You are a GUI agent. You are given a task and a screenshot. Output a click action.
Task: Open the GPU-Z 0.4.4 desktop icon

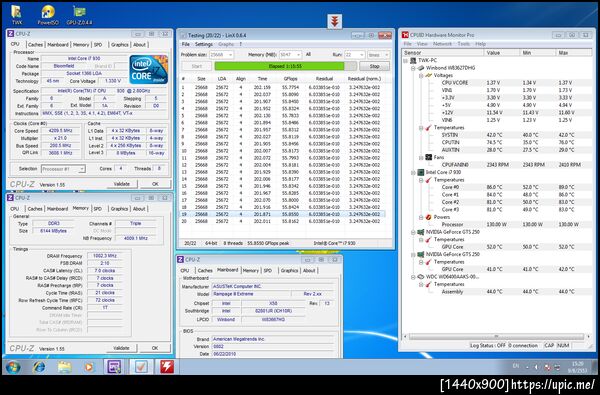pos(79,15)
